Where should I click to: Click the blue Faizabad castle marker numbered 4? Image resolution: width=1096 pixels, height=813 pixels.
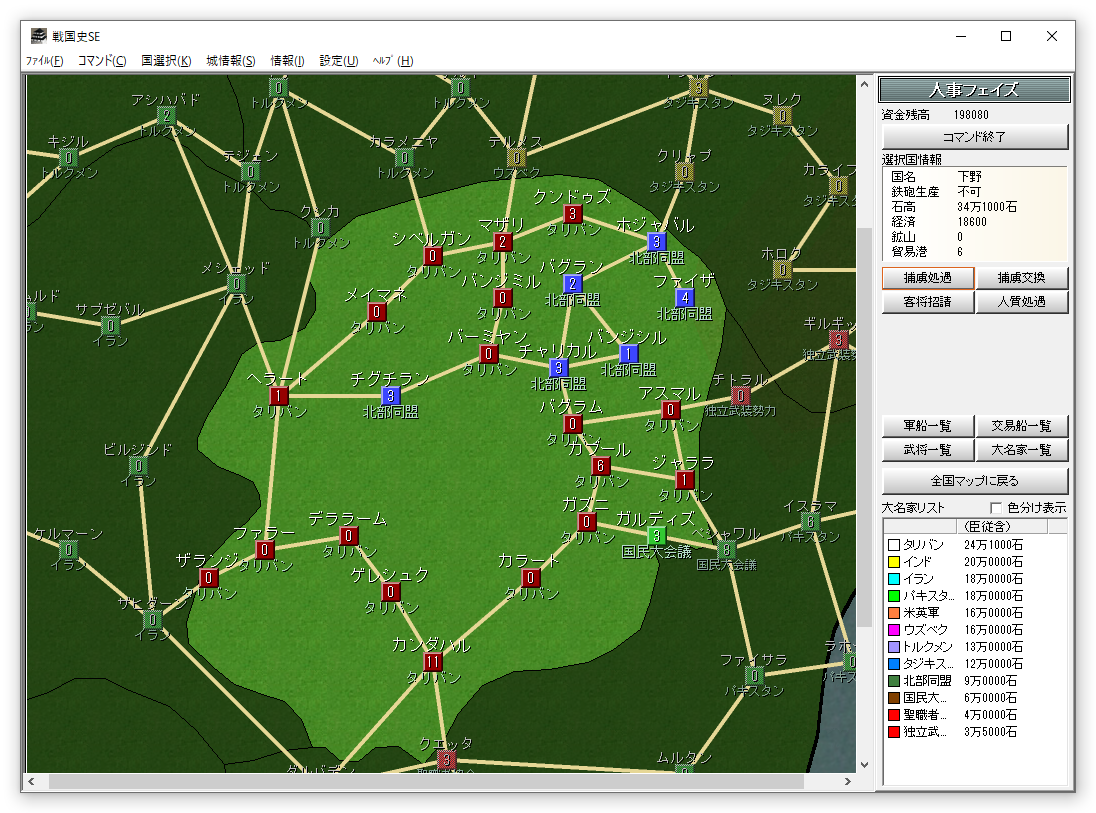coord(685,298)
